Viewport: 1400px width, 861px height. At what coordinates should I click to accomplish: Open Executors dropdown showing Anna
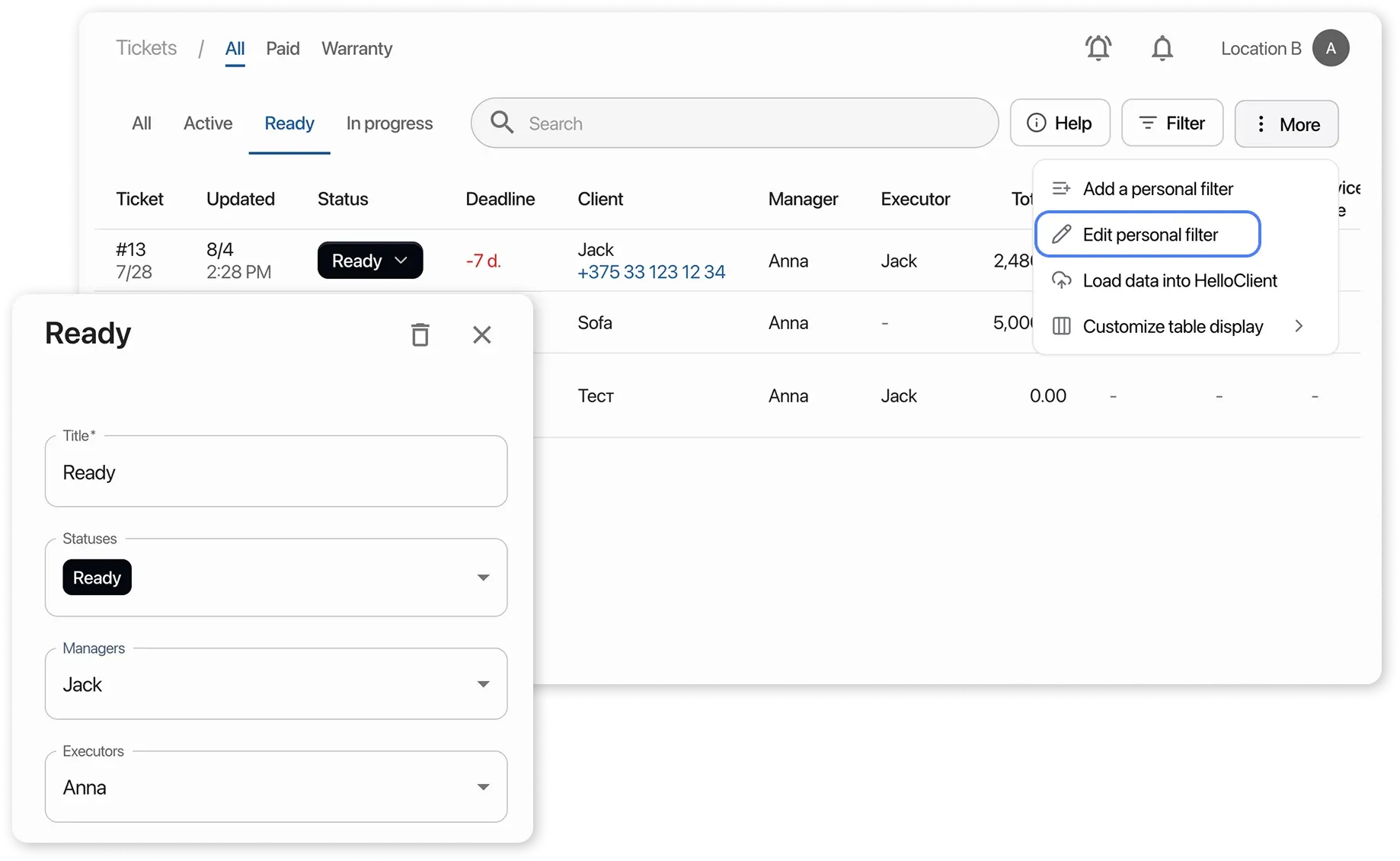(482, 787)
